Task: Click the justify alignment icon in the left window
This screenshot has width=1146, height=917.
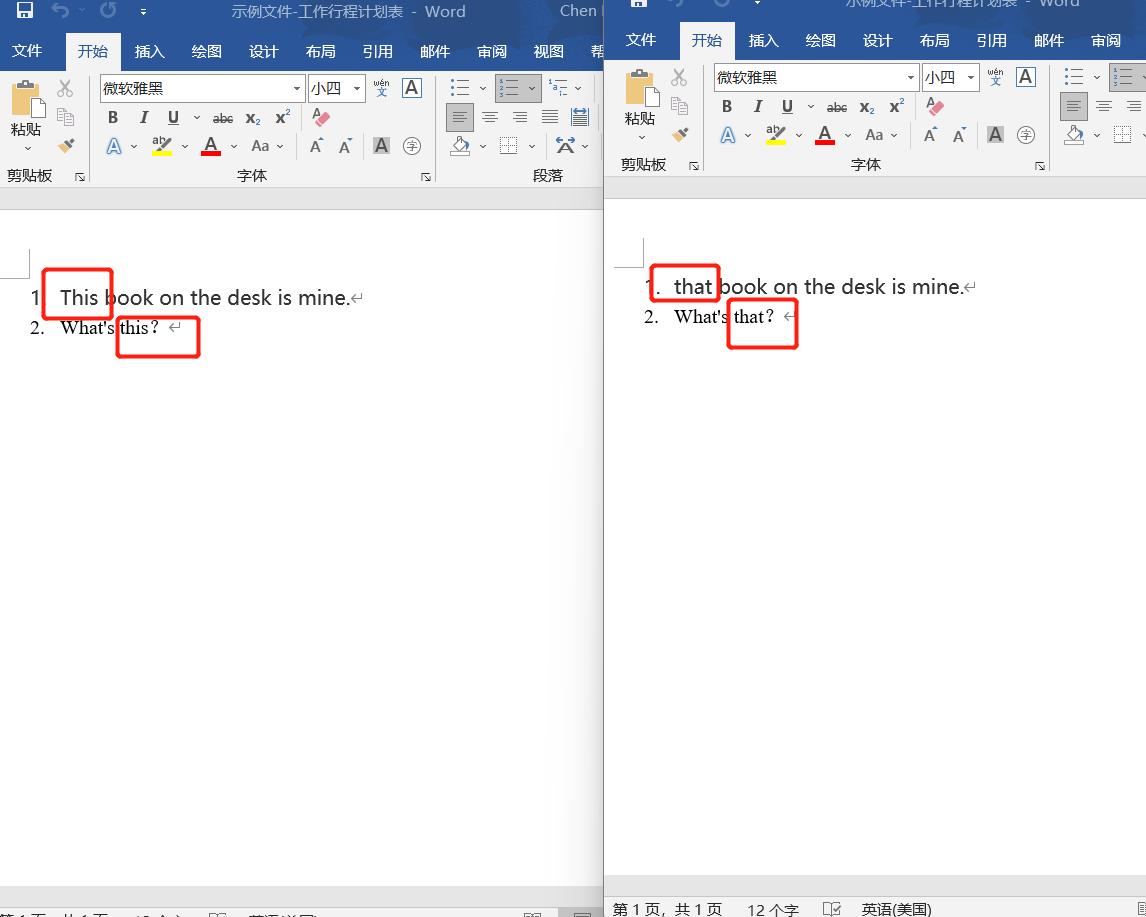Action: tap(549, 117)
